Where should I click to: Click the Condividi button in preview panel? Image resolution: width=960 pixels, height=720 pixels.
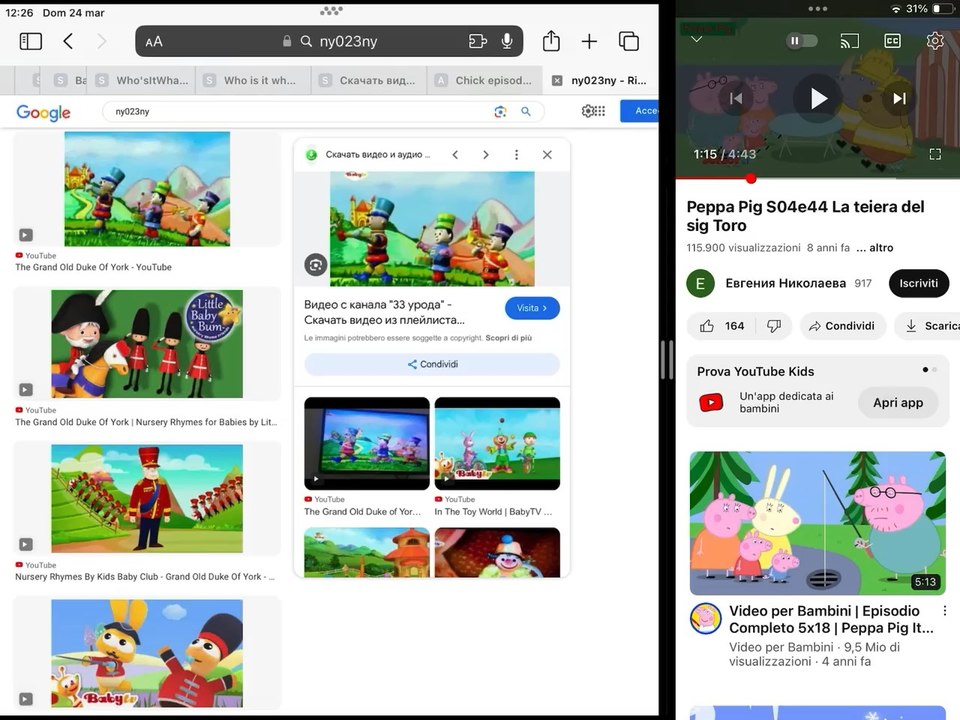click(432, 364)
